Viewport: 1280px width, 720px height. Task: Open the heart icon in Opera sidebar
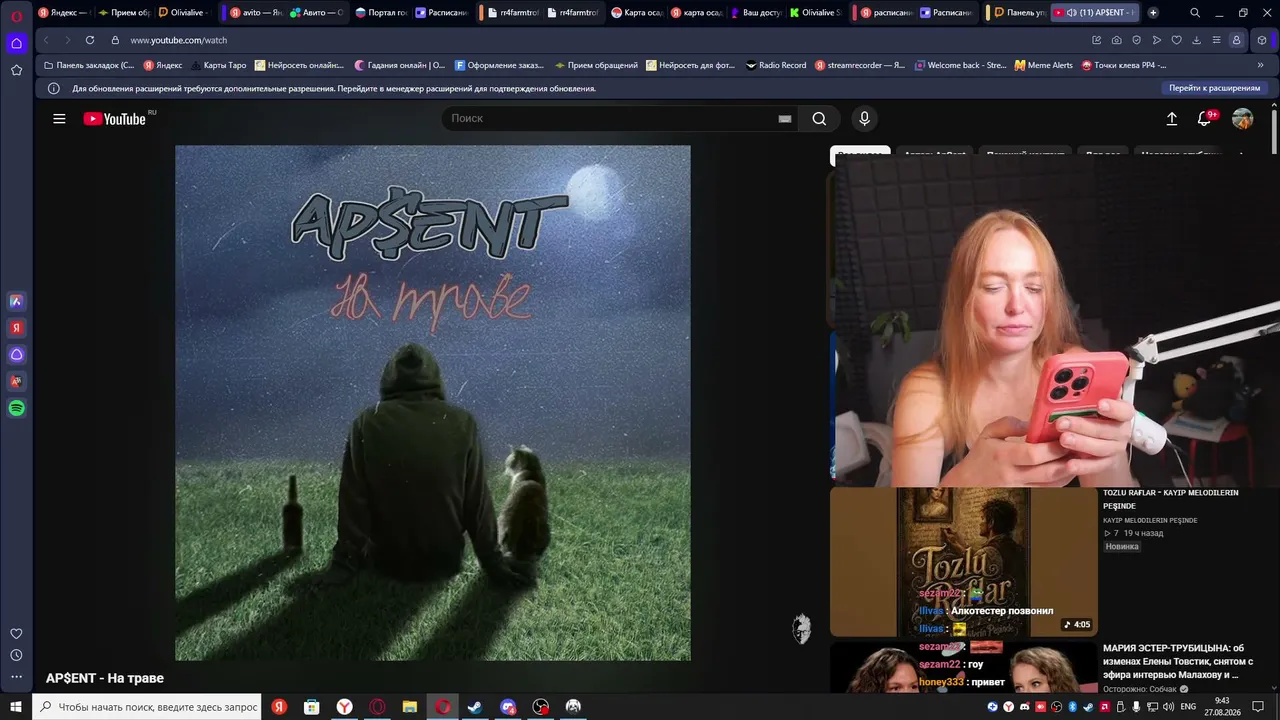(x=16, y=634)
